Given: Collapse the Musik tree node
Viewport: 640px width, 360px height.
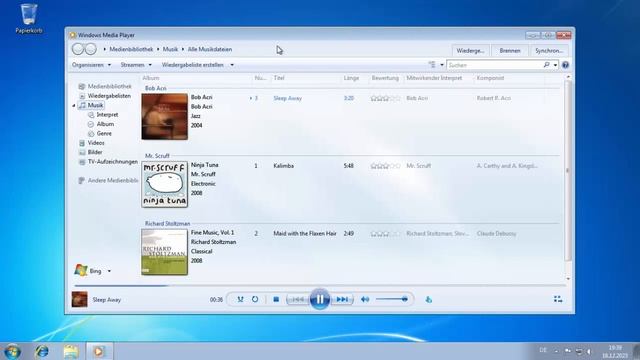Looking at the screenshot, I should (74, 106).
